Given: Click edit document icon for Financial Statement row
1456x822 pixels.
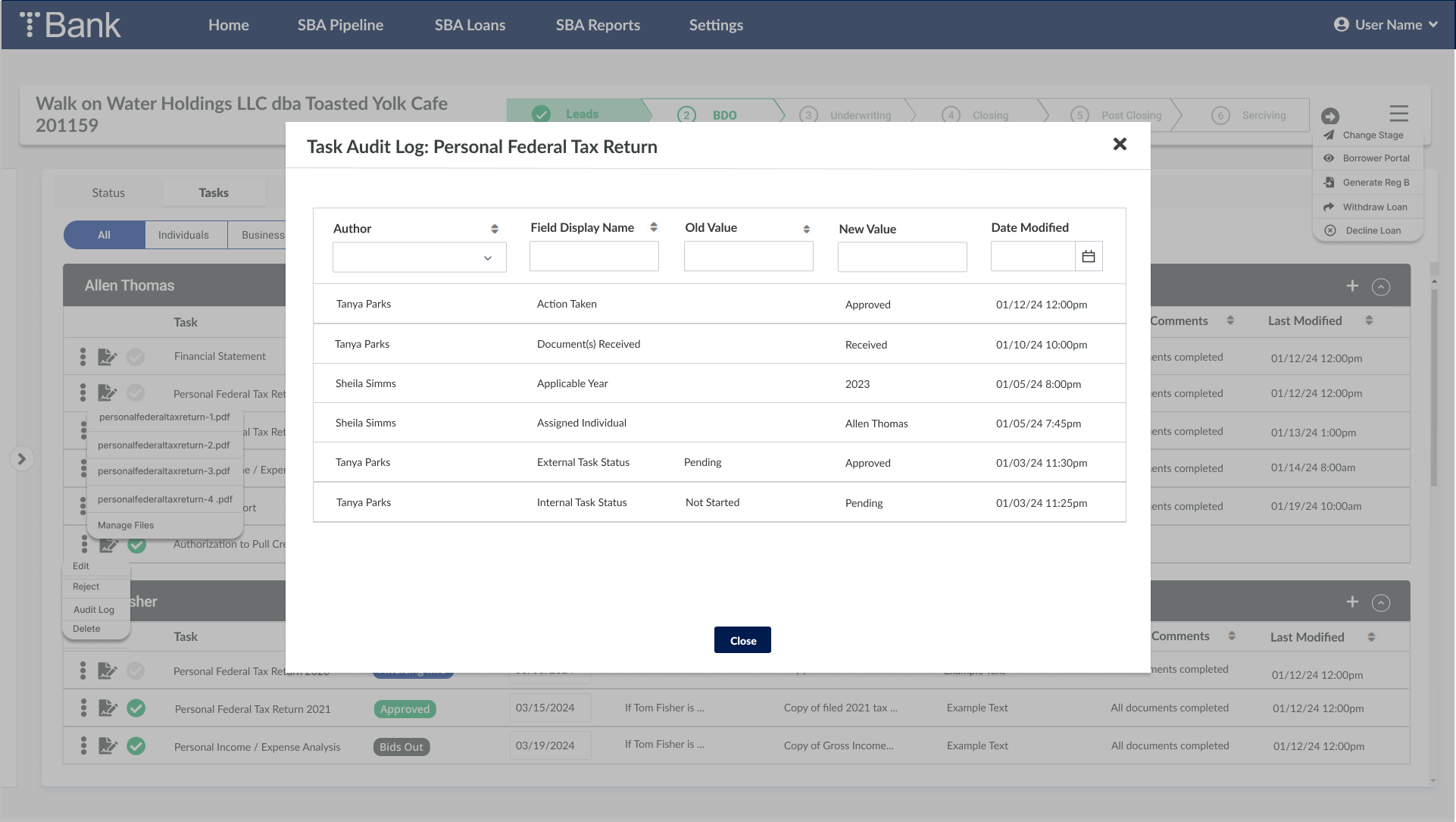Looking at the screenshot, I should [108, 357].
